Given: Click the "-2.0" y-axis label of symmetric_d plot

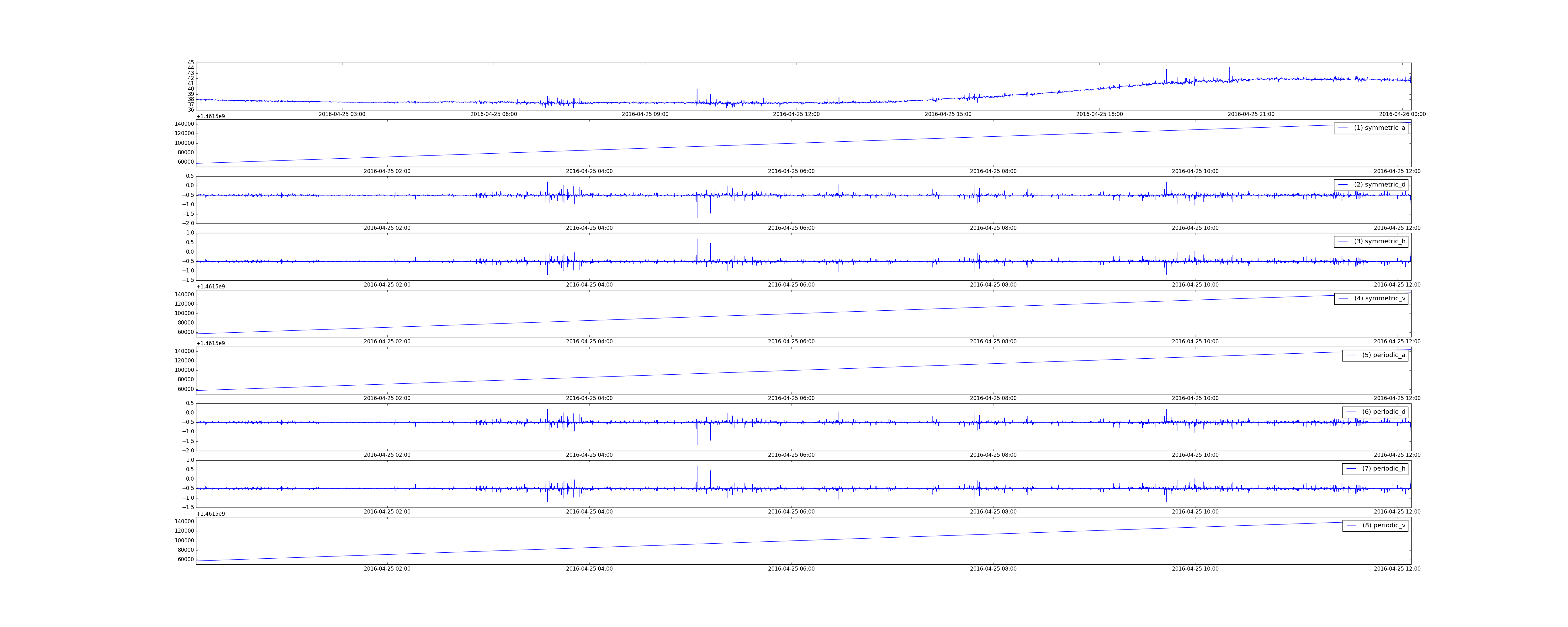Looking at the screenshot, I should tap(188, 224).
